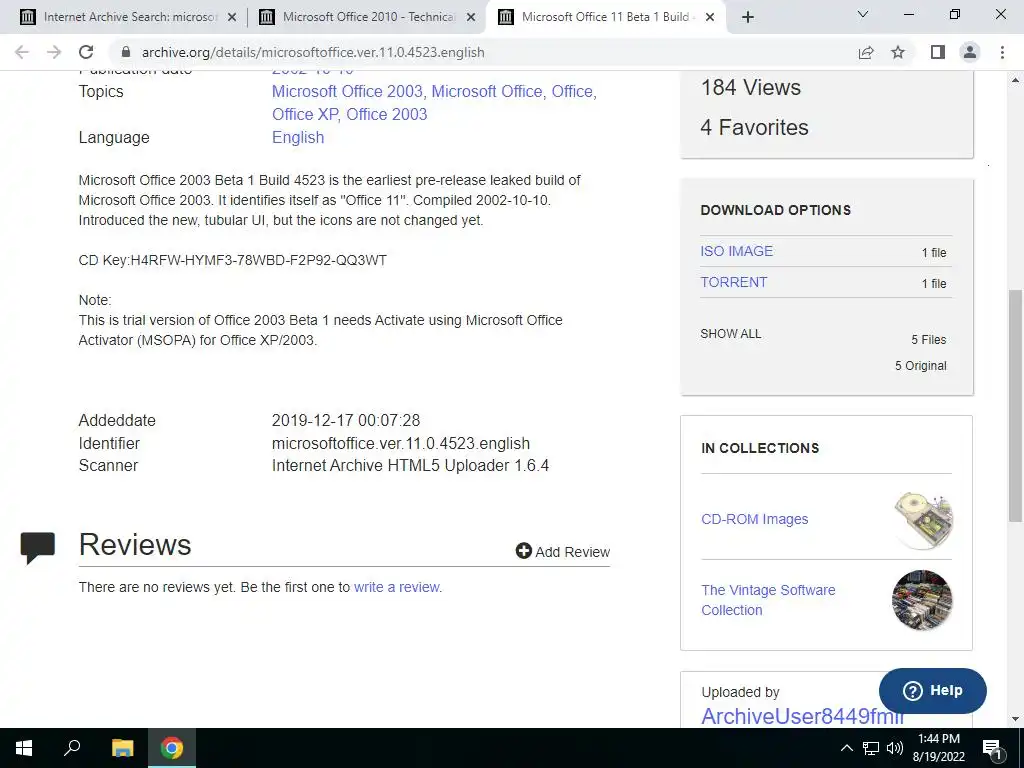The height and width of the screenshot is (768, 1024).
Task: Click the Vintage Software Collection thumbnail
Action: point(922,600)
